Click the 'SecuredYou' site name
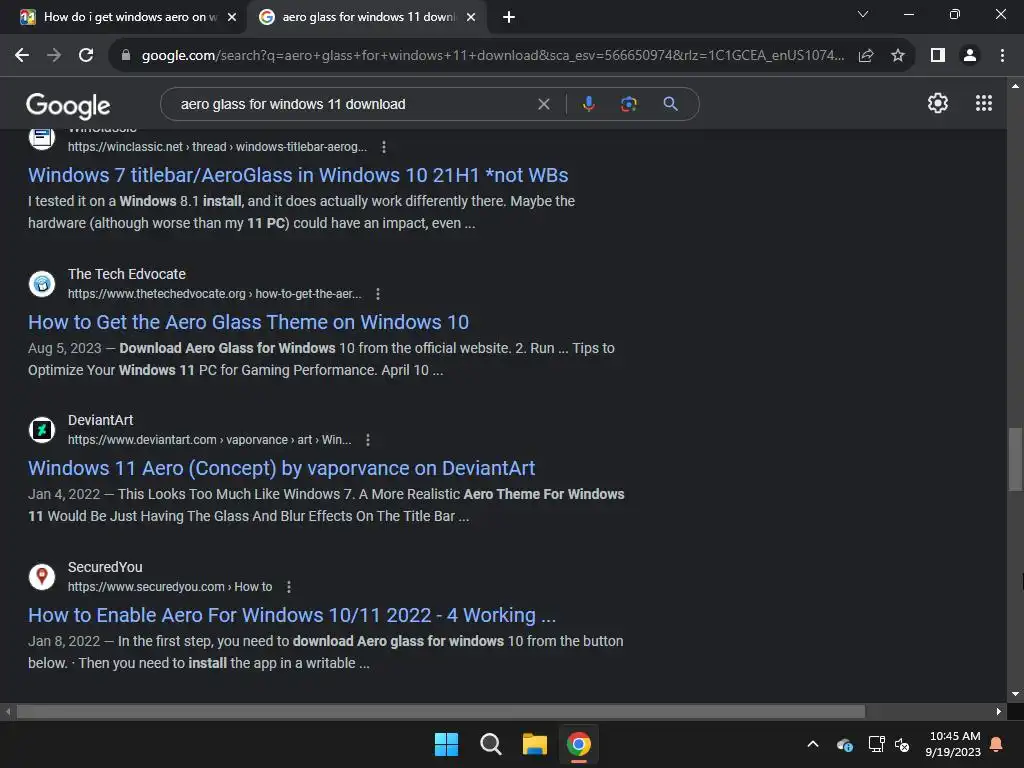 (105, 567)
